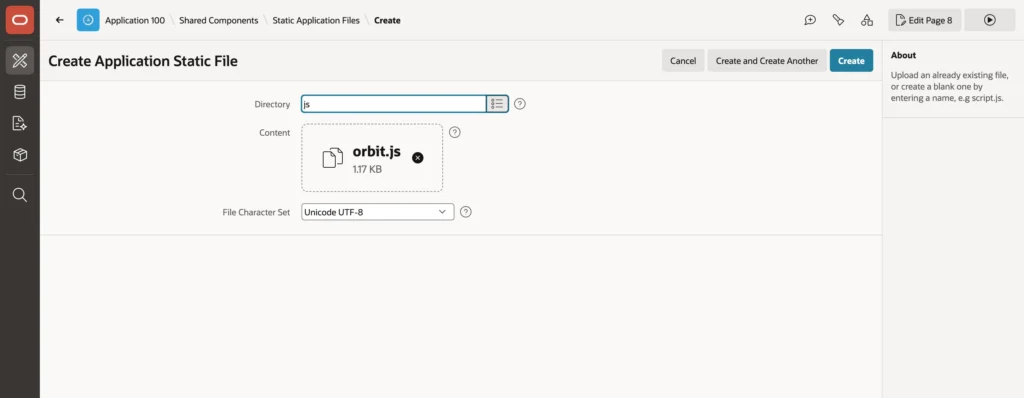Click the blue Create button
The image size is (1024, 398).
[x=851, y=61]
